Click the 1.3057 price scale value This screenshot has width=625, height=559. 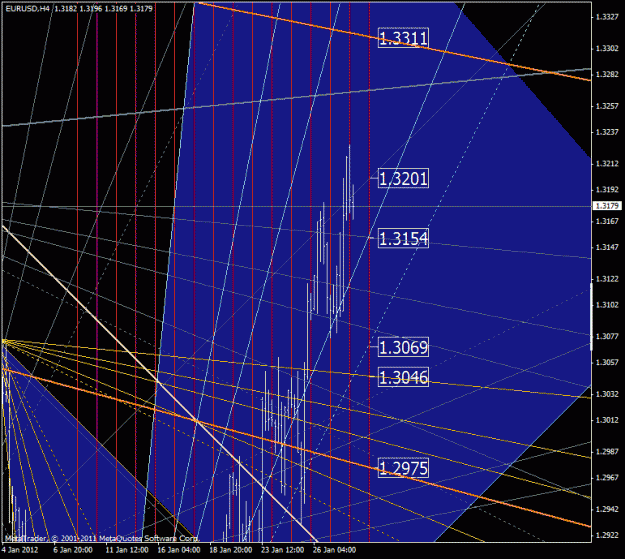607,362
